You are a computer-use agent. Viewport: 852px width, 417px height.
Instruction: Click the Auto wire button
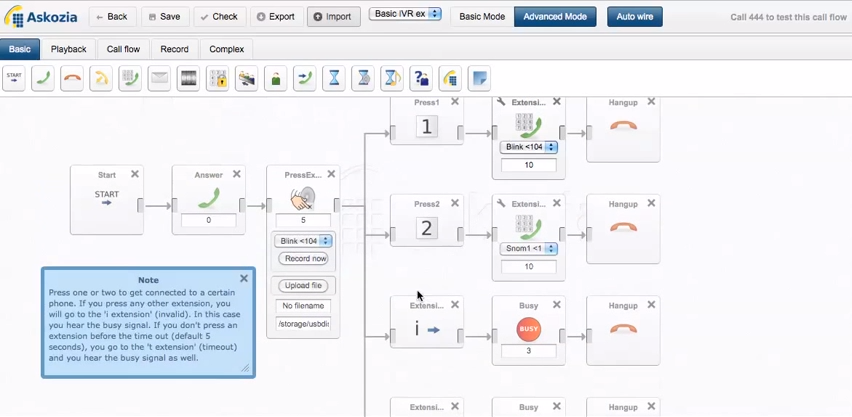pyautogui.click(x=634, y=17)
